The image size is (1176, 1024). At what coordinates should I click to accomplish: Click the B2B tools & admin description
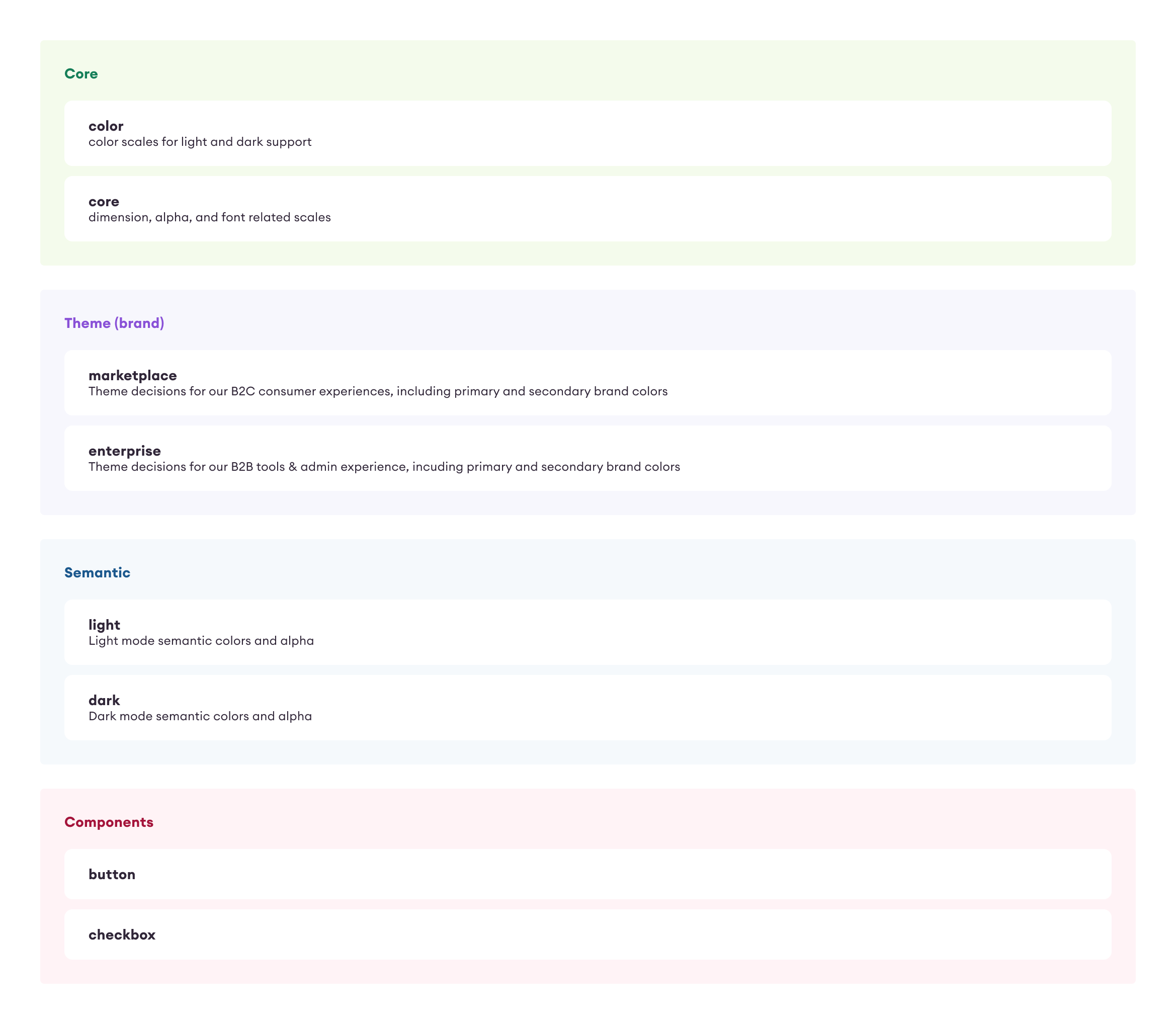(x=383, y=467)
